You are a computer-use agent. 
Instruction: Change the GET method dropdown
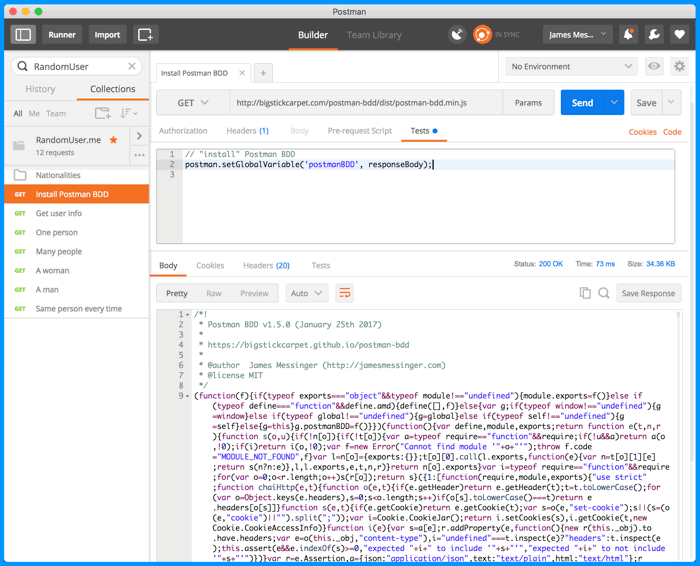click(x=193, y=103)
